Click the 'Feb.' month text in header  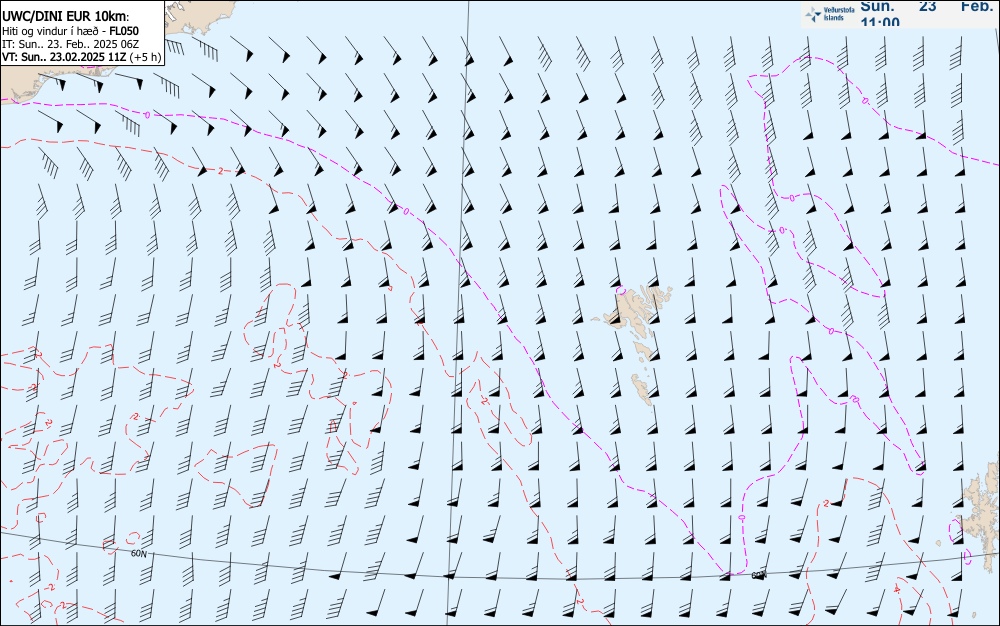[978, 6]
